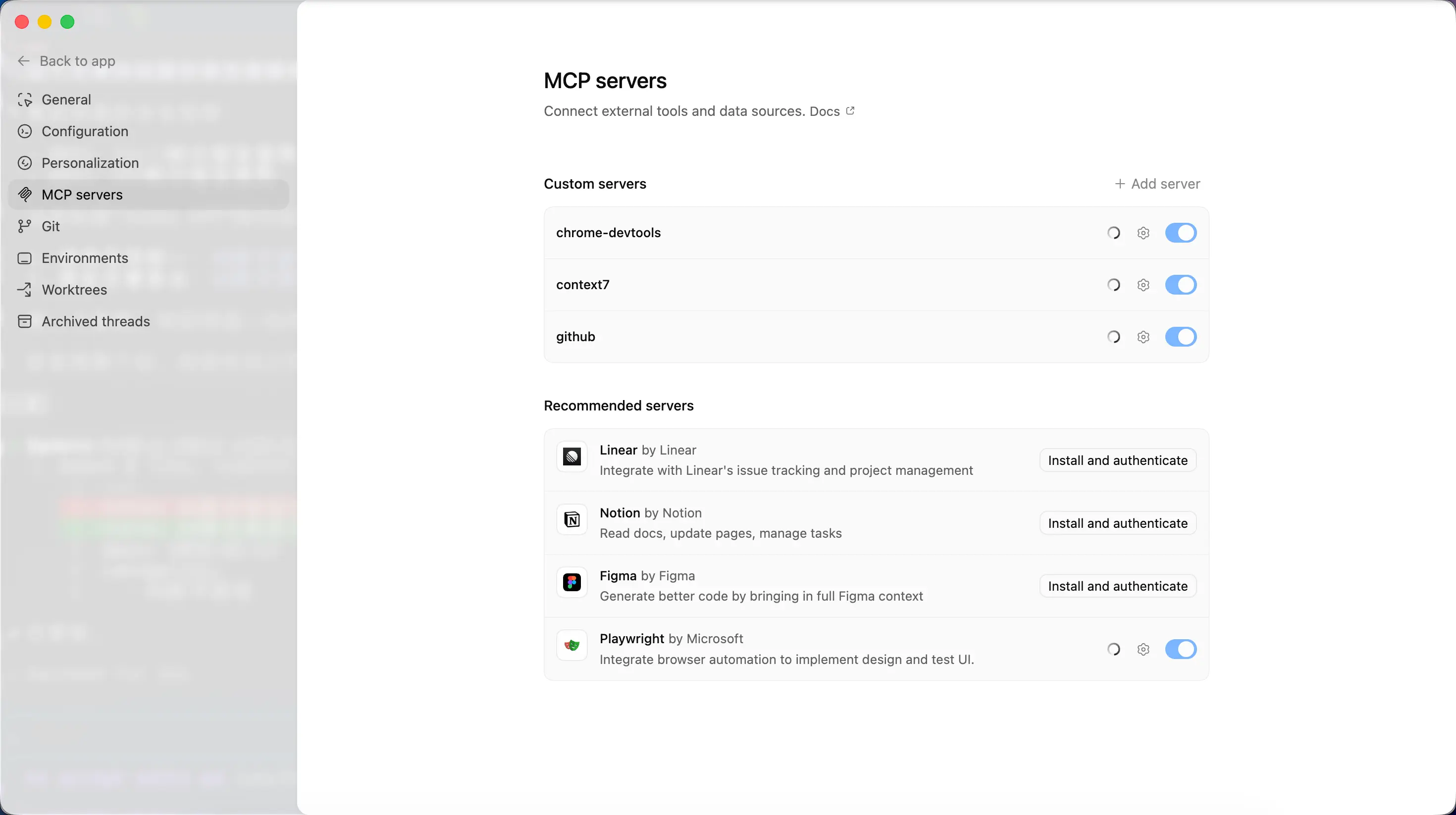Disable the chrome-devtools server toggle

coord(1181,233)
